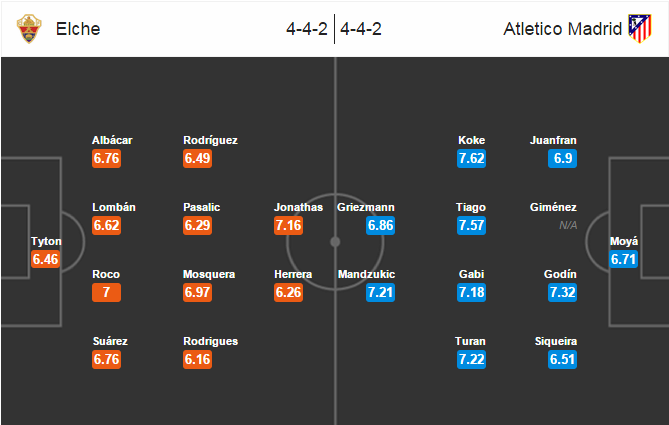This screenshot has height=425, width=669.
Task: Click the Elche 4-4-2 formation text
Action: (x=307, y=29)
